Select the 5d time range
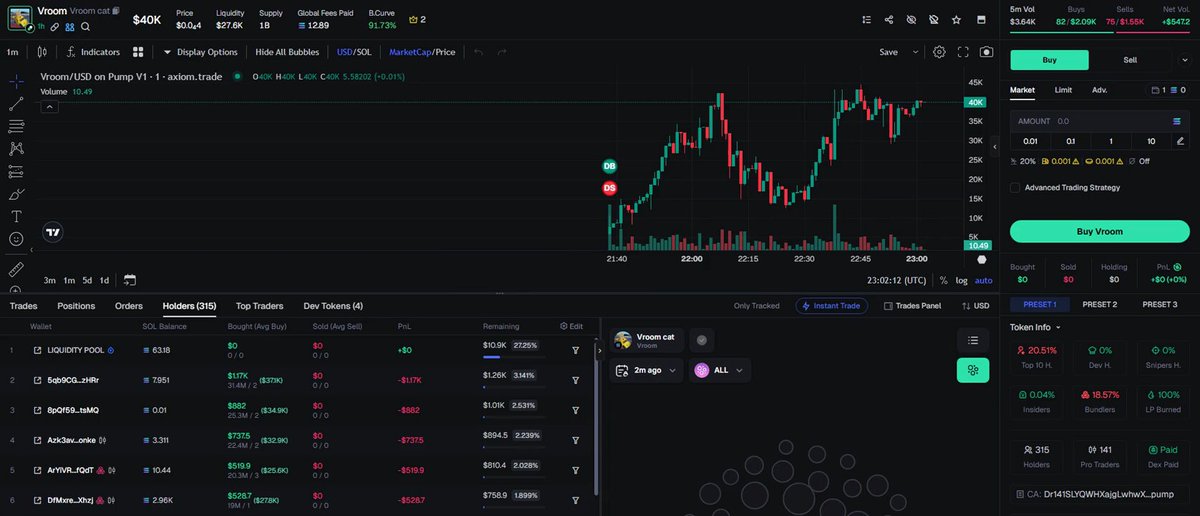This screenshot has width=1200, height=516. (x=87, y=280)
